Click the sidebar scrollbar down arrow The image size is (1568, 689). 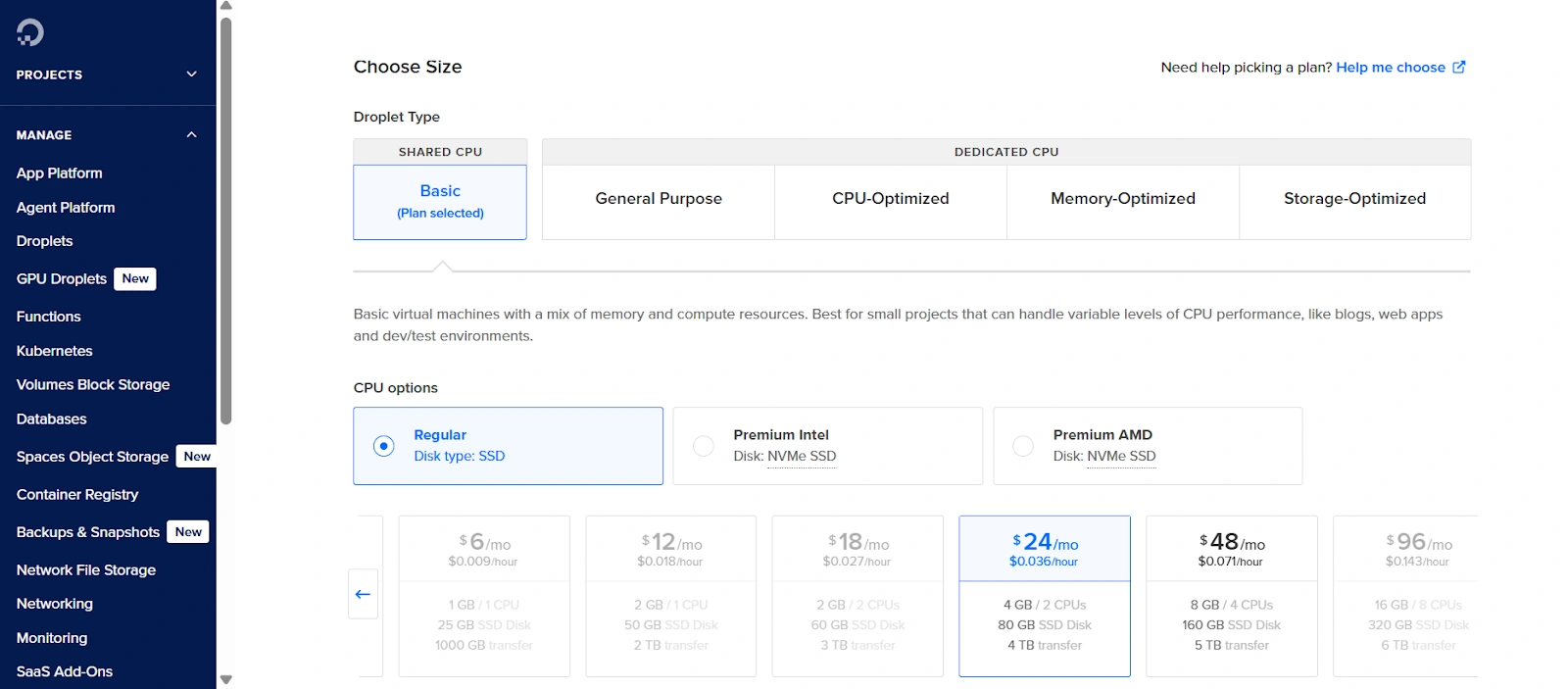pos(226,679)
